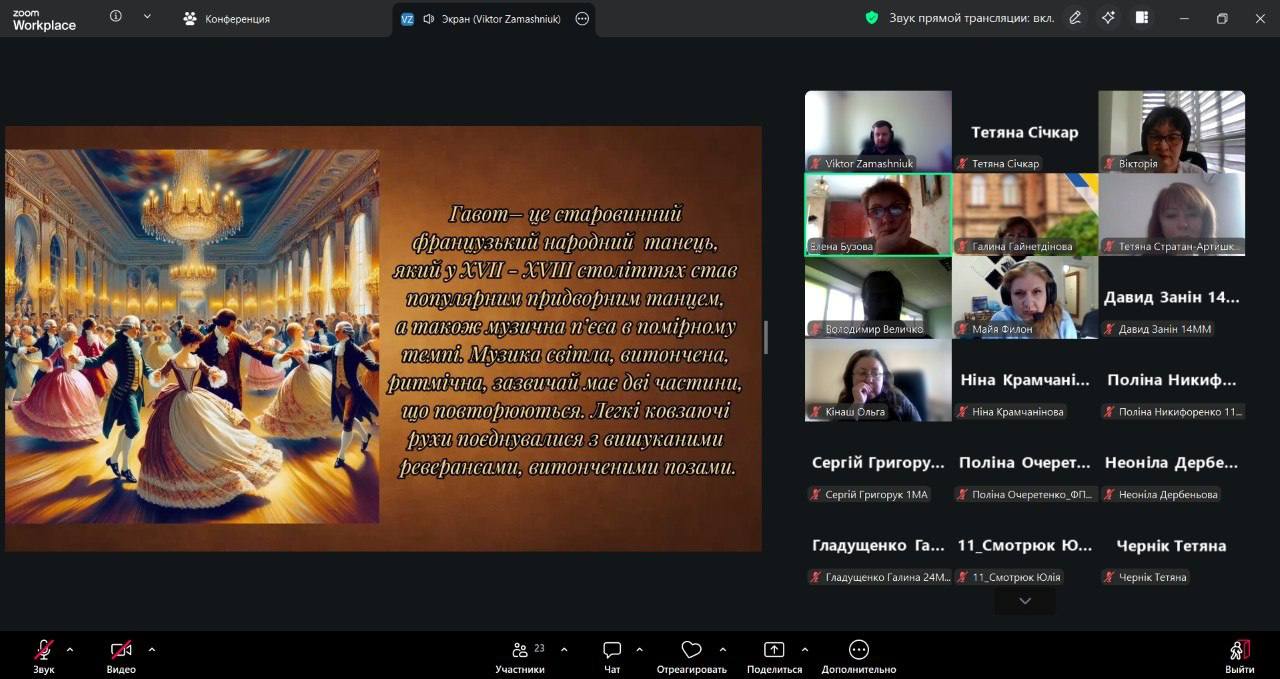Image resolution: width=1280 pixels, height=679 pixels.
Task: Open the Участники participants panel
Action: (521, 651)
